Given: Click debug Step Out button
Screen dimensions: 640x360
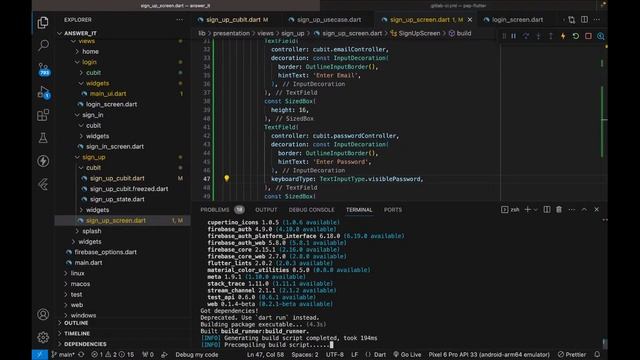Looking at the screenshot, I should pyautogui.click(x=551, y=36).
